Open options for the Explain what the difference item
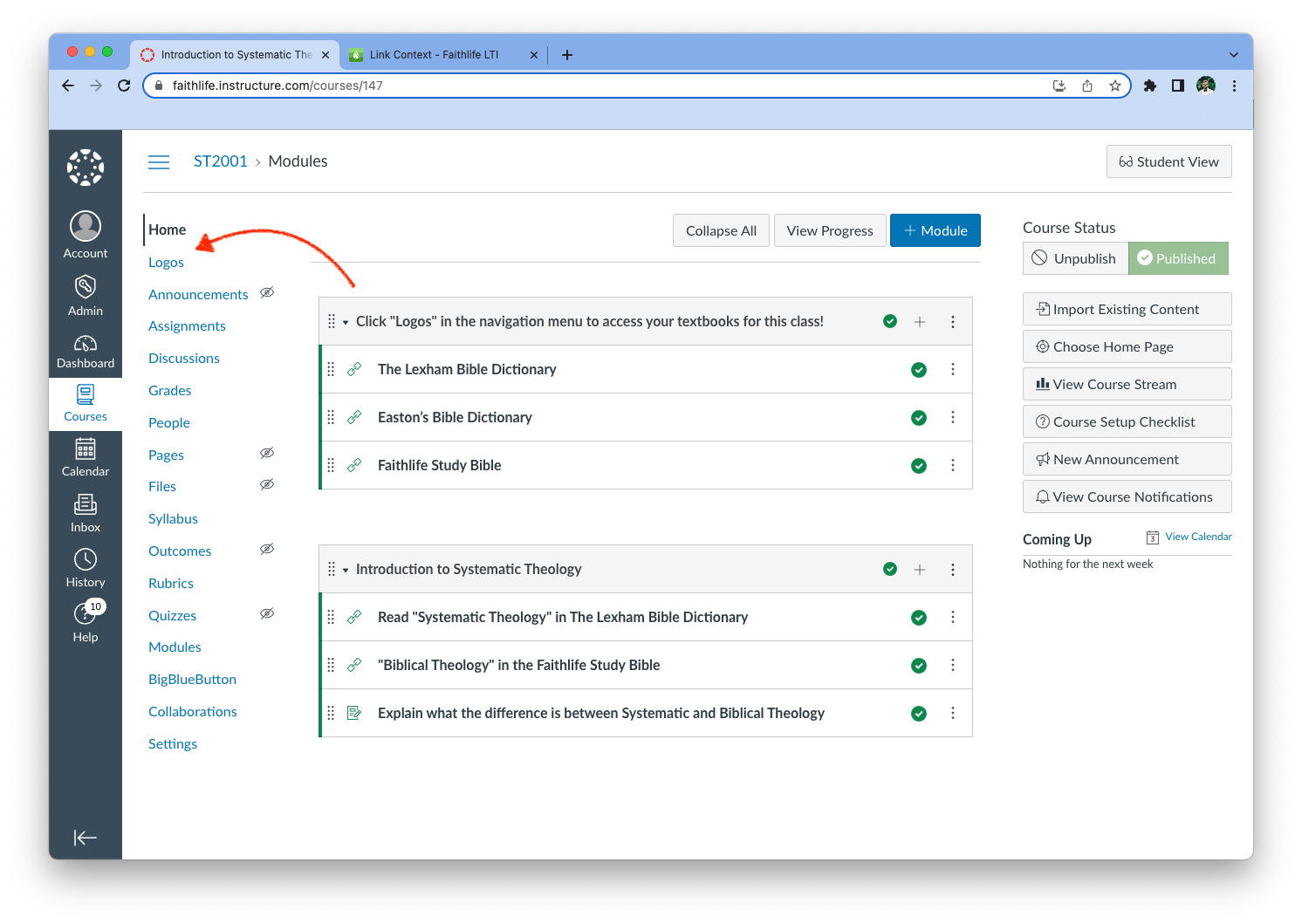This screenshot has width=1302, height=924. 953,714
